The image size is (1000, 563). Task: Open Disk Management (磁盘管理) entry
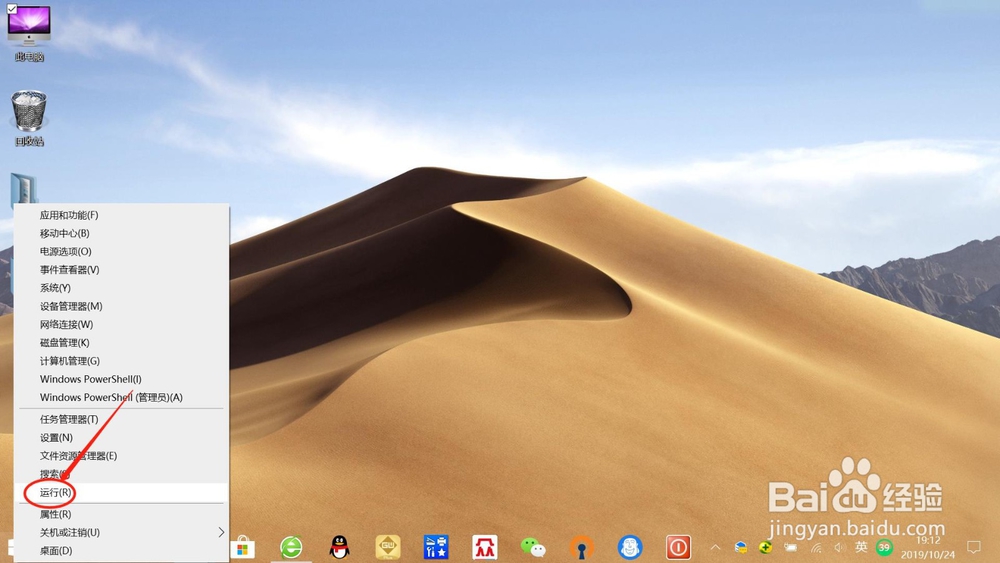click(121, 342)
